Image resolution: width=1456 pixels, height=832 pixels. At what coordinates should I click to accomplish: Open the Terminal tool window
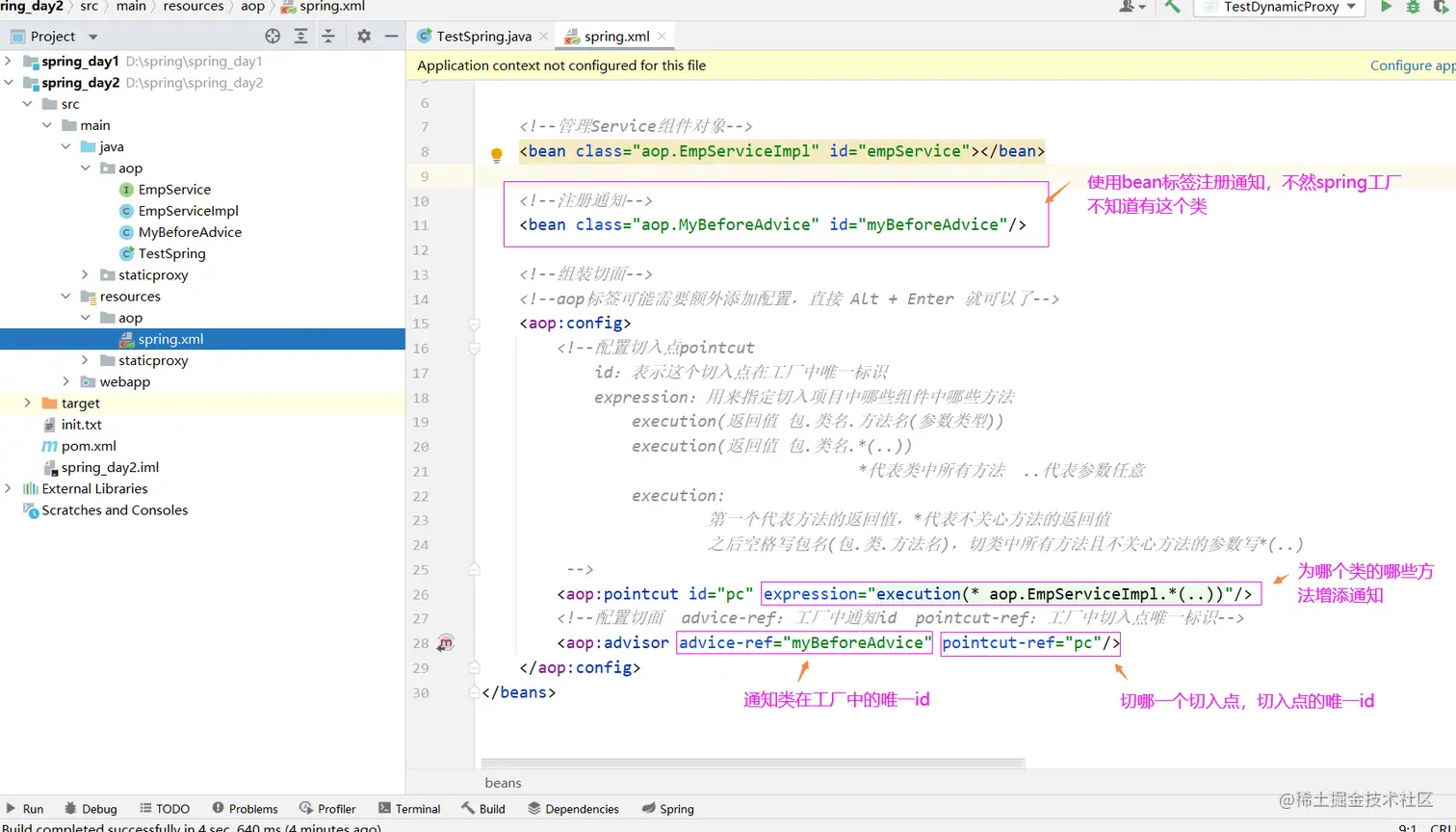[x=409, y=809]
